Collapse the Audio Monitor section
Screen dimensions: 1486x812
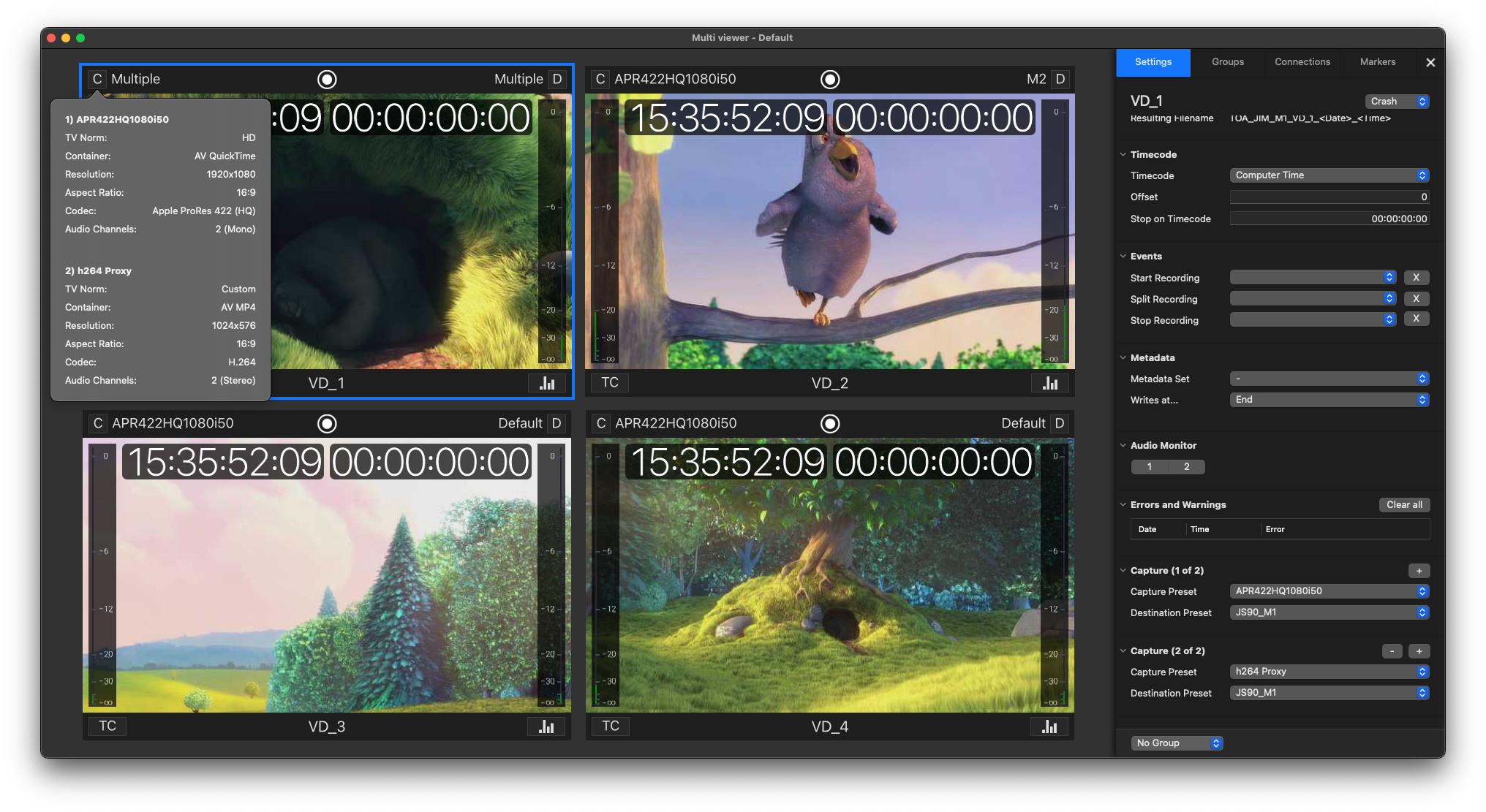(1123, 446)
